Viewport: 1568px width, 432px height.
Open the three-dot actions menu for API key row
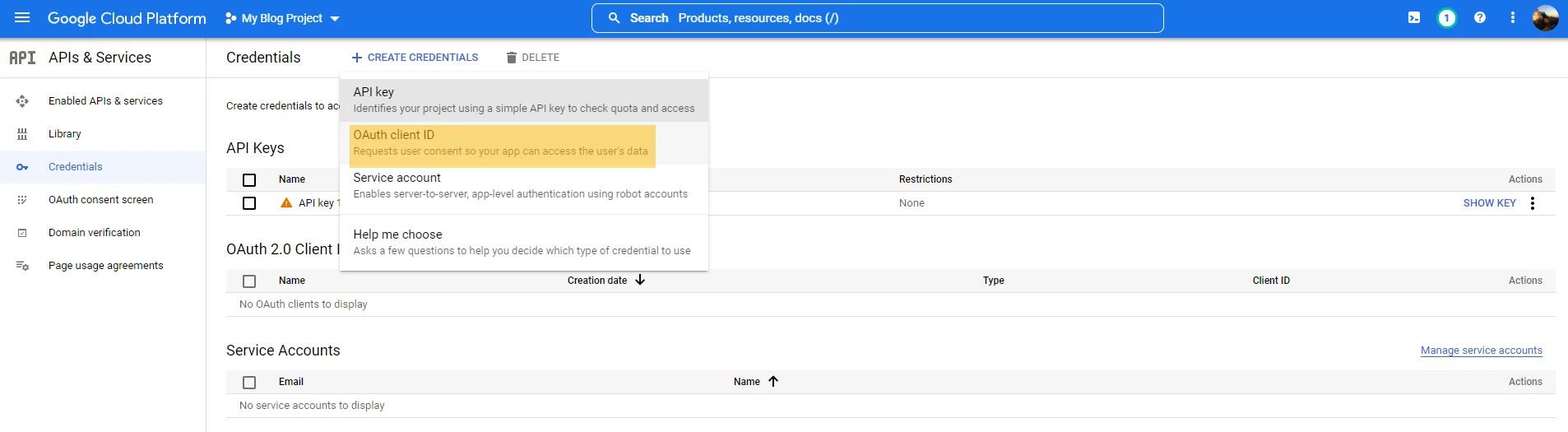point(1532,203)
